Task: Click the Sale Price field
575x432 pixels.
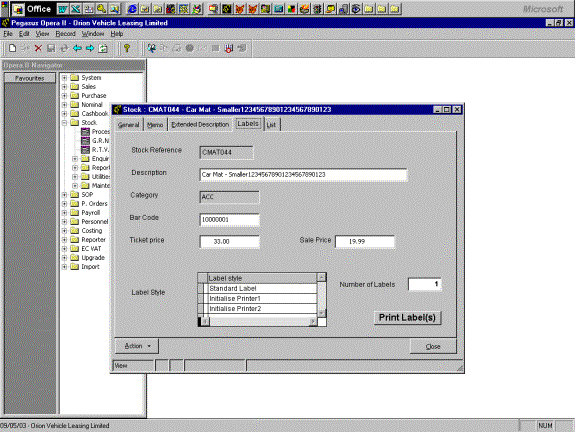Action: point(365,242)
